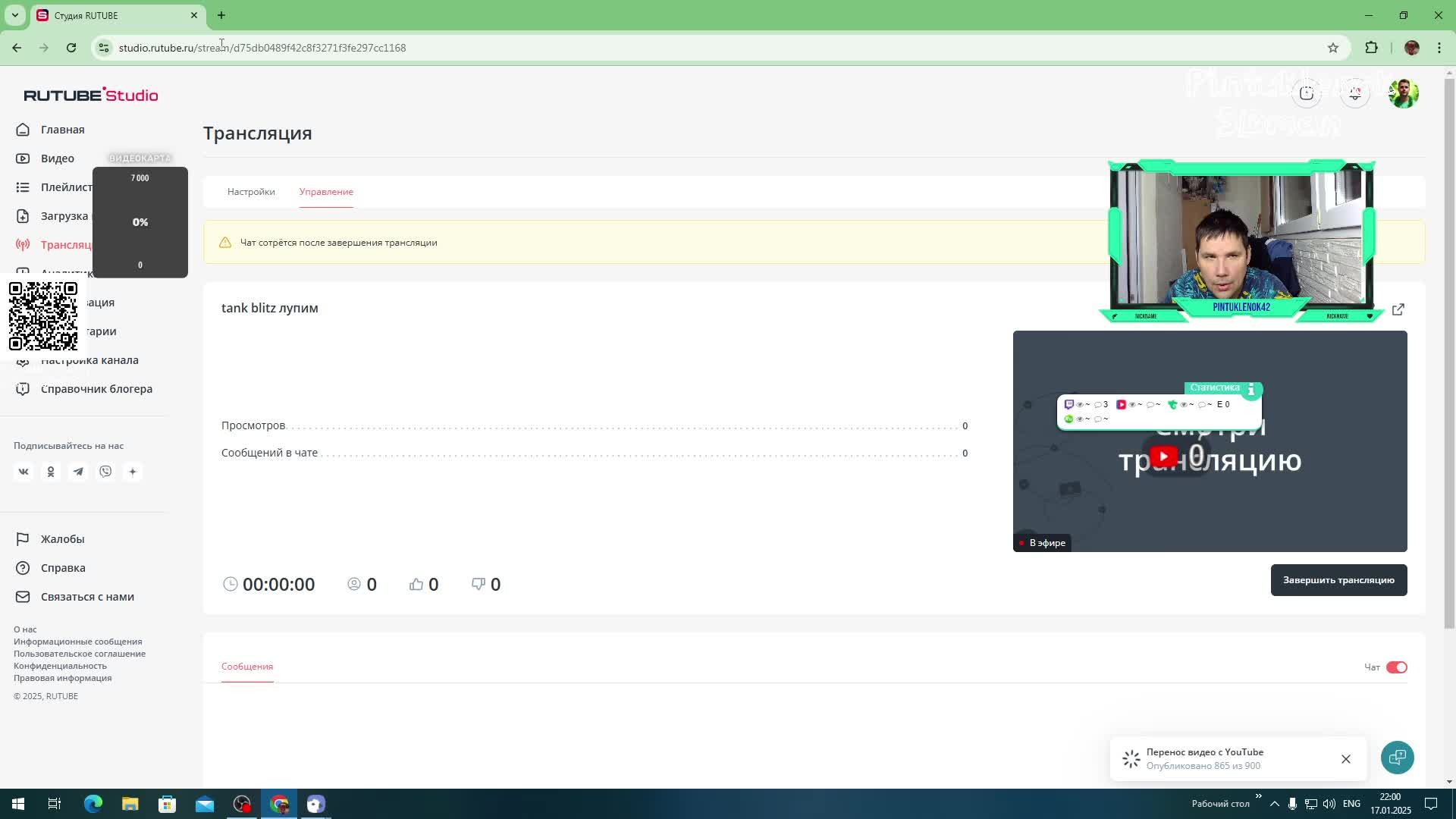Open Справочник блогера link

(x=96, y=389)
